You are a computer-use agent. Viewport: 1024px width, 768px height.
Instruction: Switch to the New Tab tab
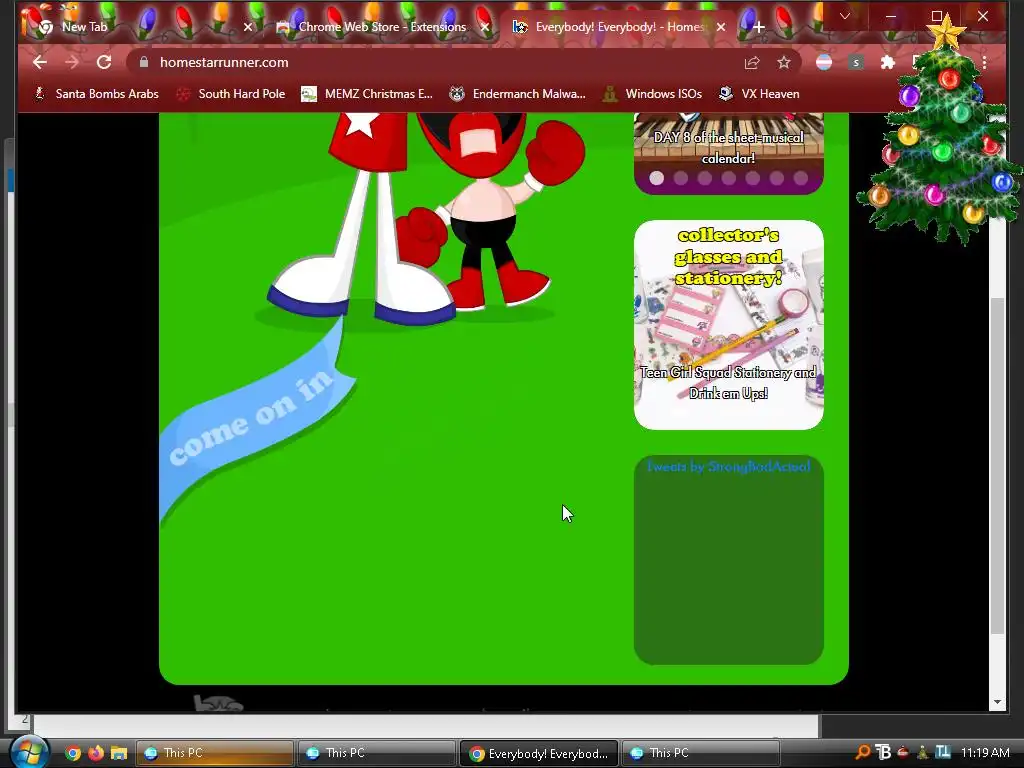[140, 27]
